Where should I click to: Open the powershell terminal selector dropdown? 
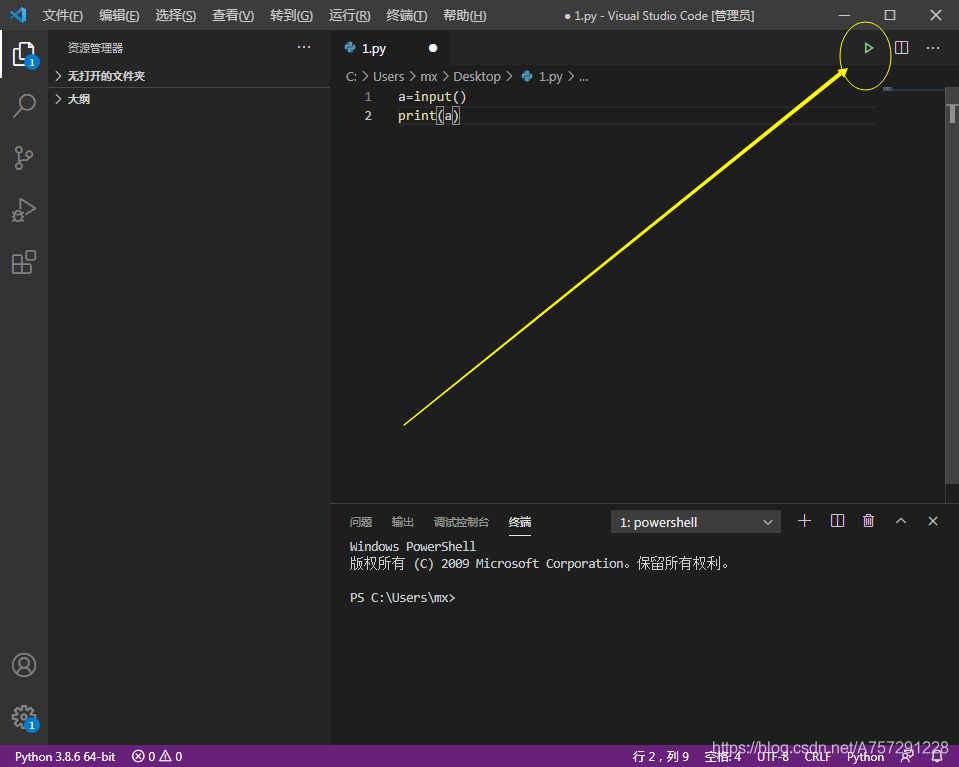[695, 522]
